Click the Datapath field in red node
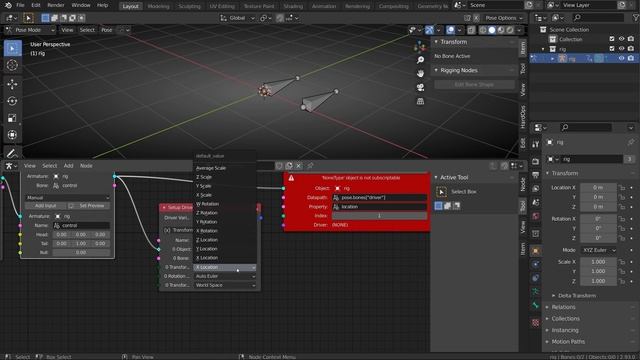 point(379,198)
